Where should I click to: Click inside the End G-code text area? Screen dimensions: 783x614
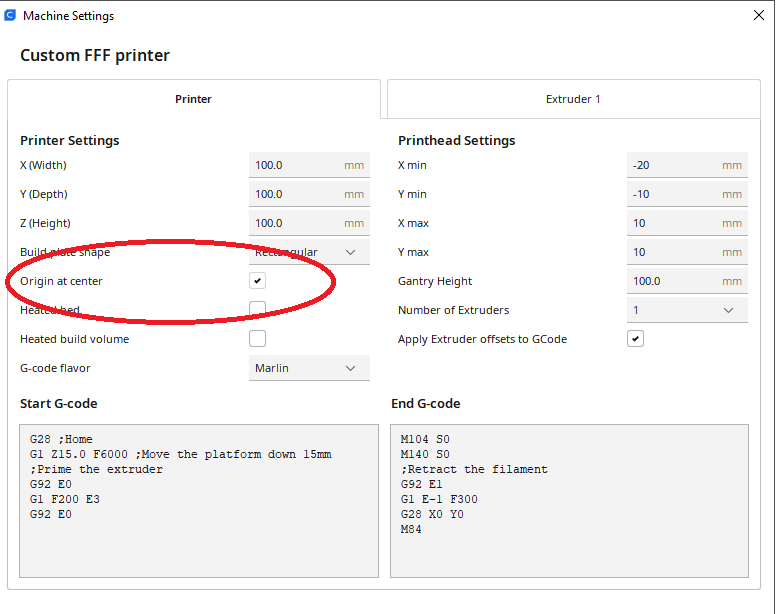click(569, 501)
